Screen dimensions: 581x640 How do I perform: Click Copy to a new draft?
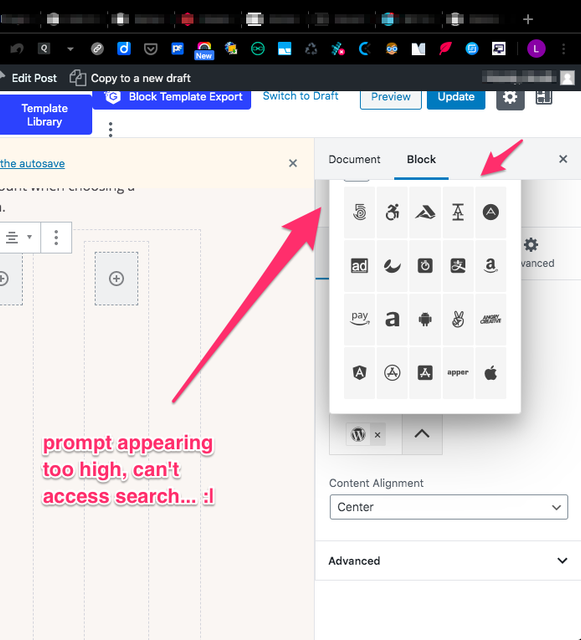coord(130,78)
